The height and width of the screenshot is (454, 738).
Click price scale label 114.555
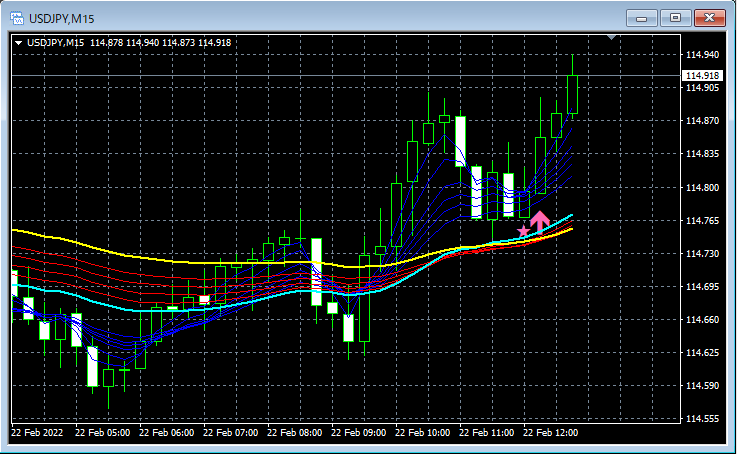702,419
